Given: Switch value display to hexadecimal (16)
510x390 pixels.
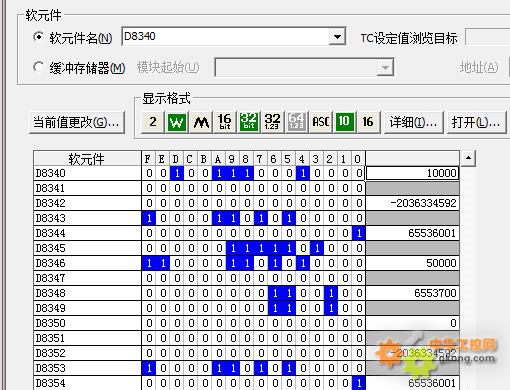Looking at the screenshot, I should click(368, 122).
